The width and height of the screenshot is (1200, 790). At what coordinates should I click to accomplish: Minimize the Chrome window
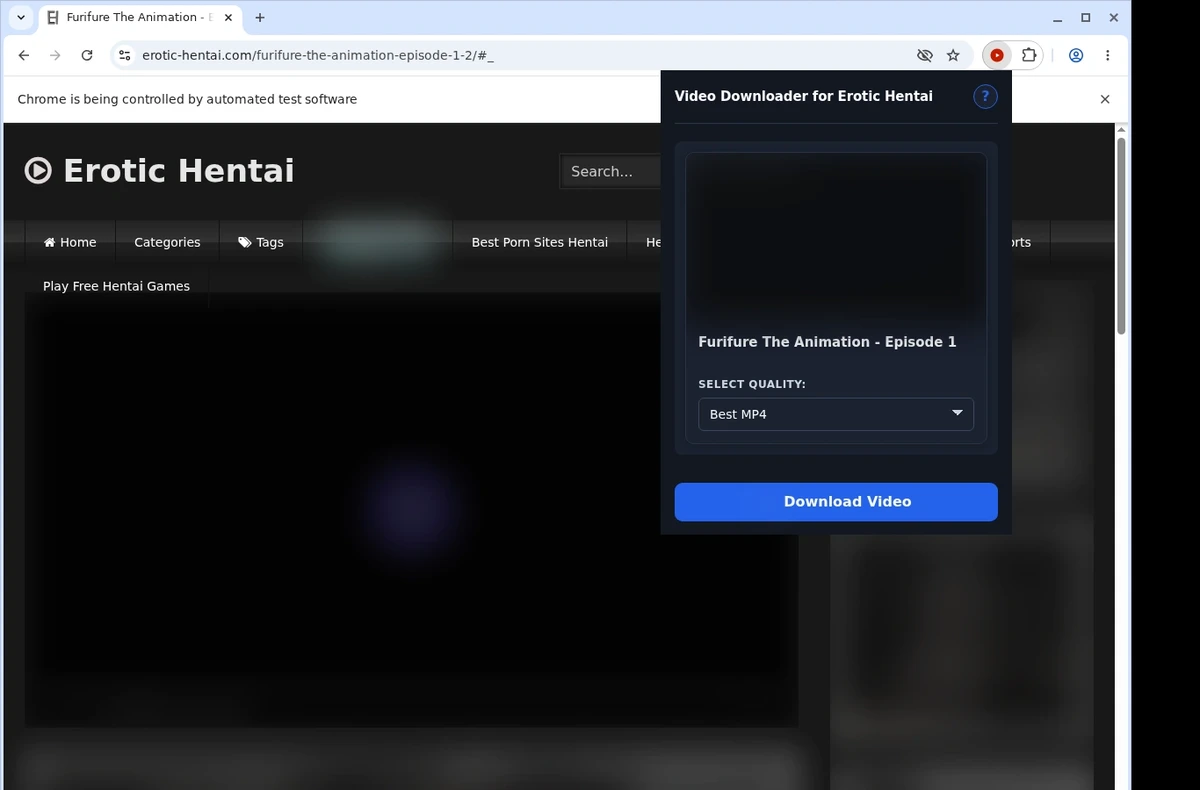click(x=1058, y=18)
